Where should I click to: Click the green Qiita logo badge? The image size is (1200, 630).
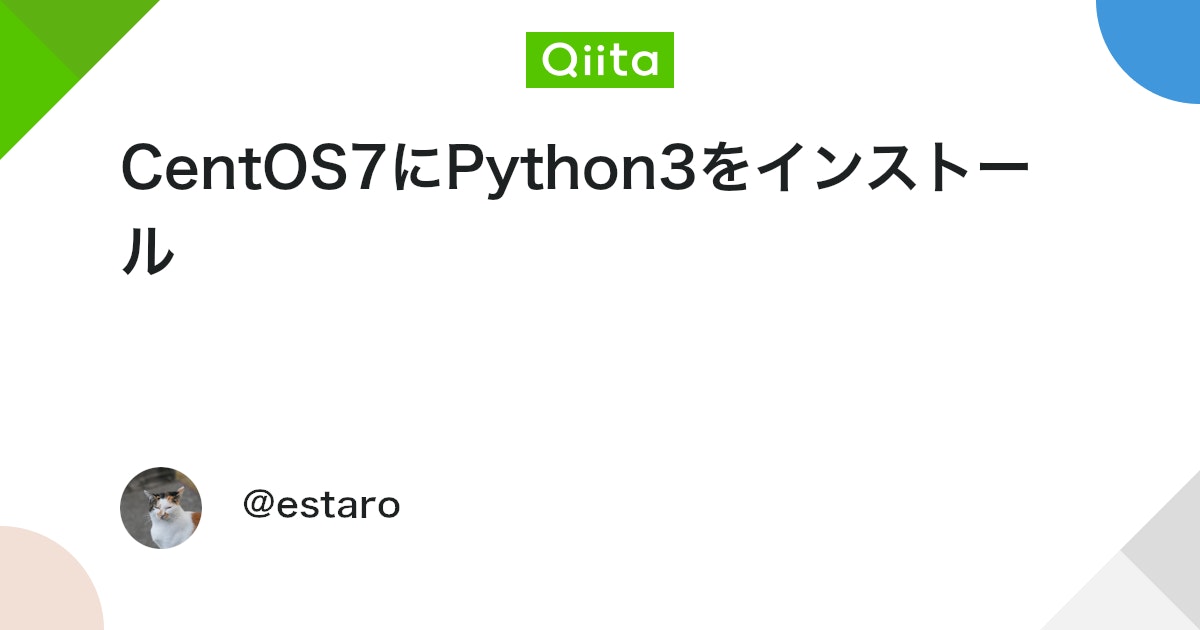click(600, 60)
